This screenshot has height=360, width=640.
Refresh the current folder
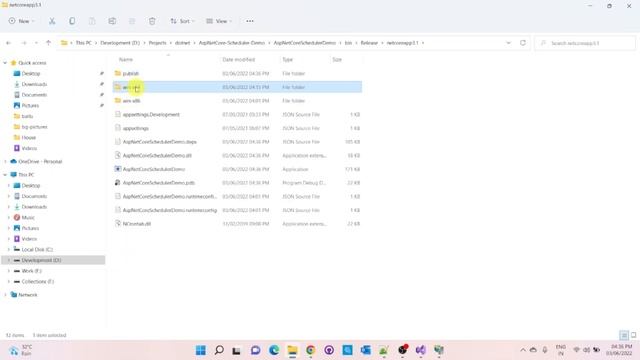(523, 43)
